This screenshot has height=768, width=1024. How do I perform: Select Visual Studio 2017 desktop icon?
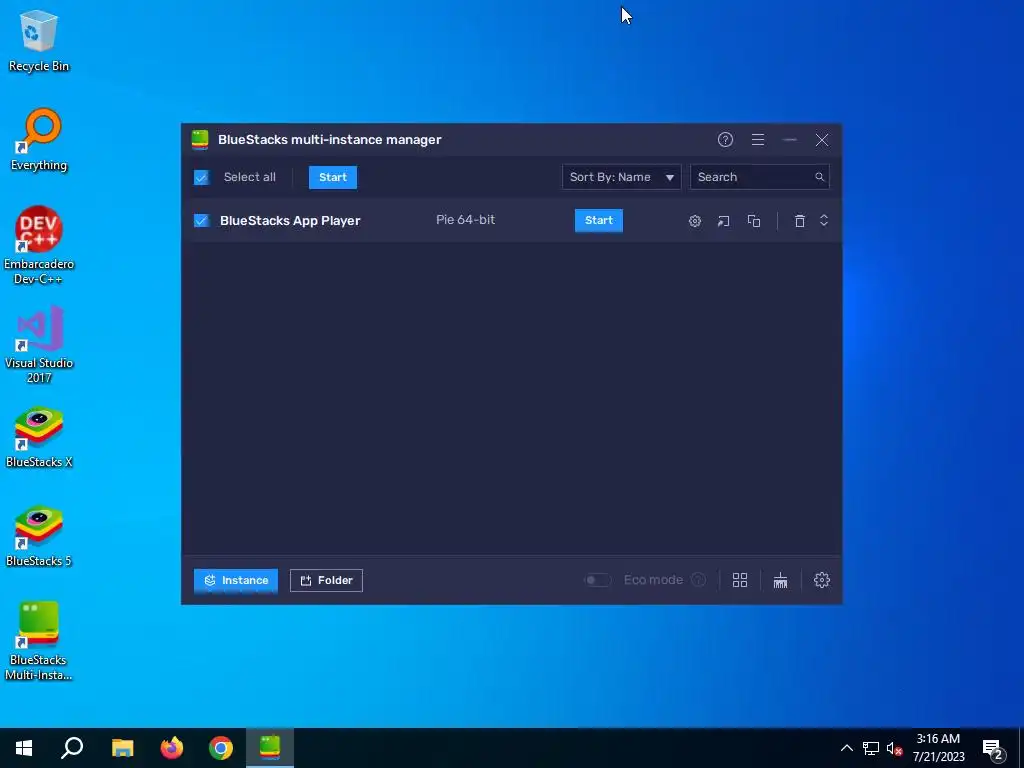[39, 344]
